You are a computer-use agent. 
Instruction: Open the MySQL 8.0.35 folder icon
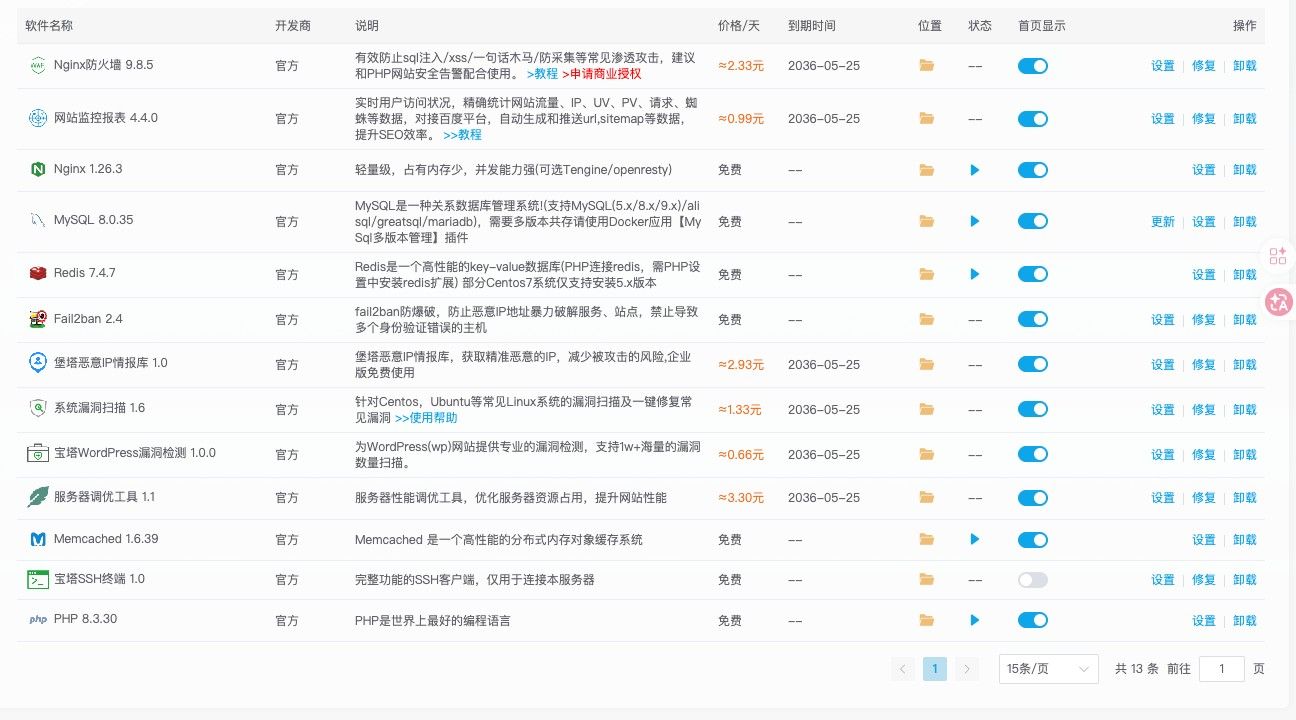click(x=927, y=221)
